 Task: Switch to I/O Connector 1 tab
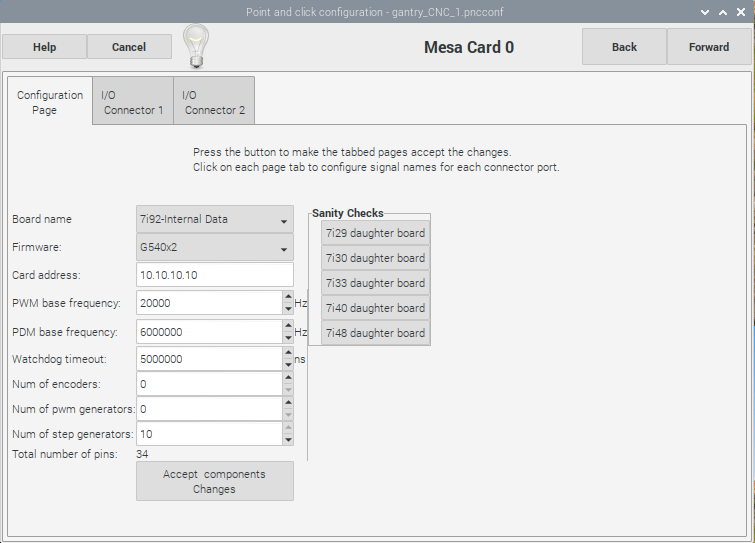coord(133,102)
